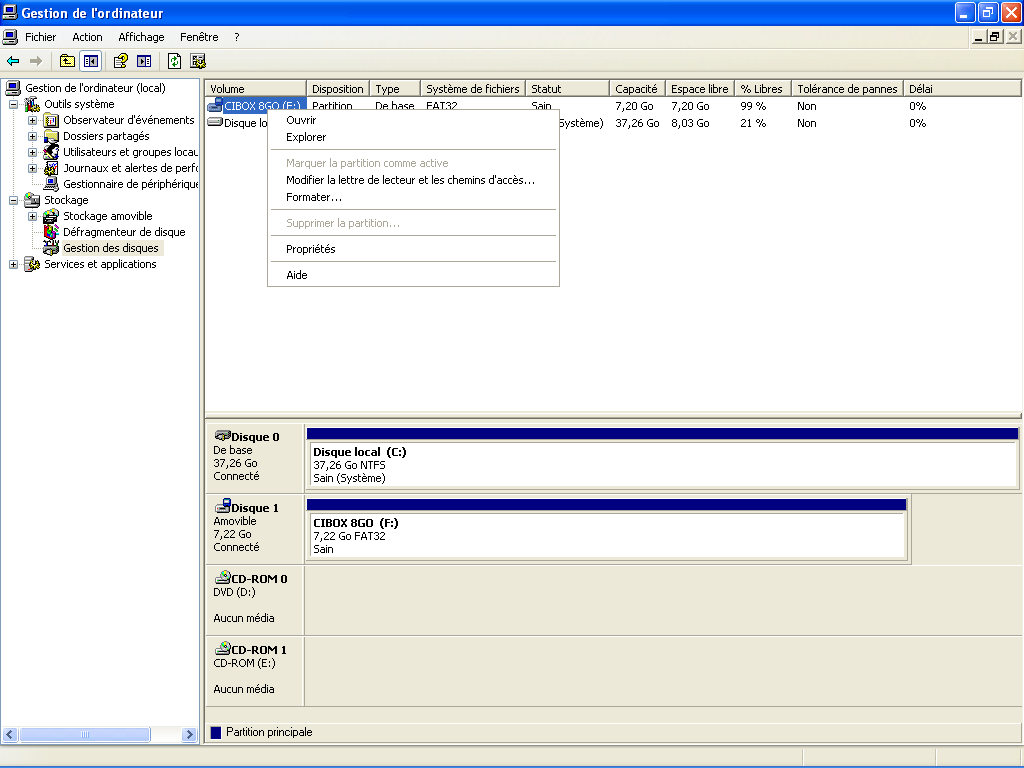Choose Formater... from the context menu
Viewport: 1024px width, 768px height.
[313, 197]
